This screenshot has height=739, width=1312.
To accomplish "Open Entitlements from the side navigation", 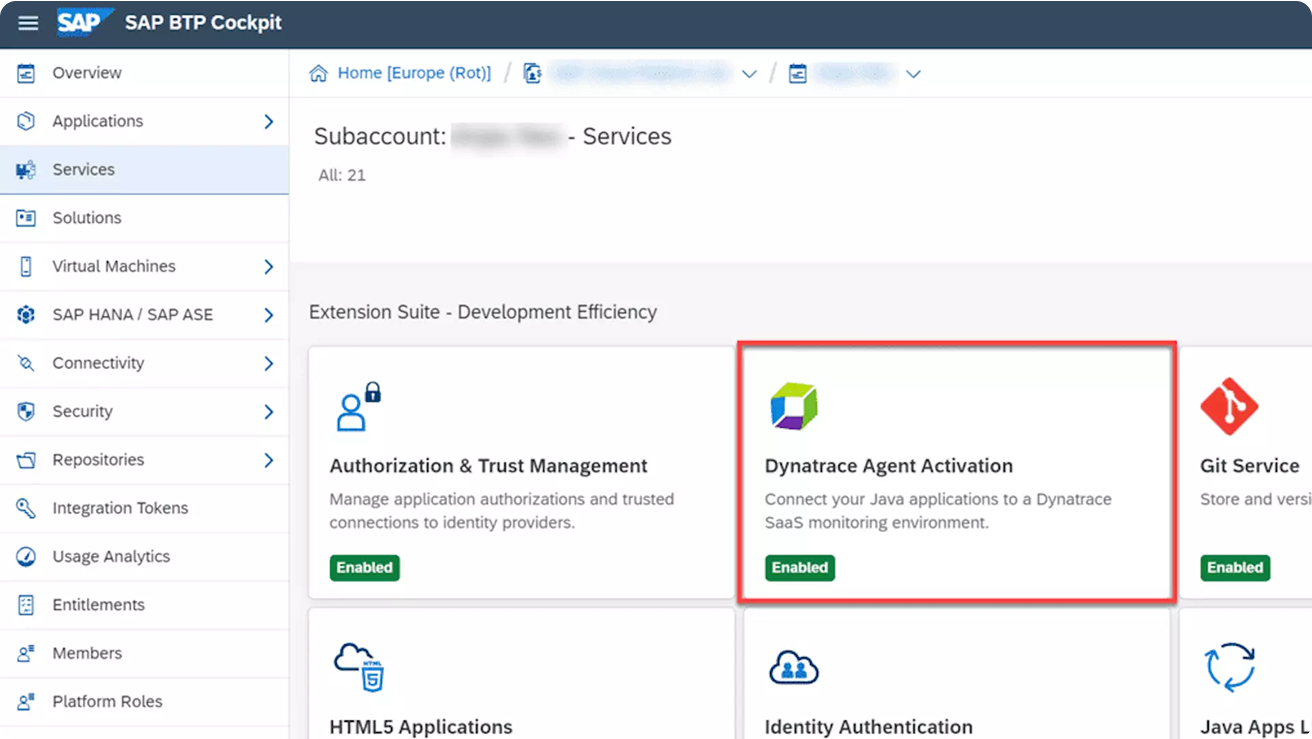I will click(98, 605).
